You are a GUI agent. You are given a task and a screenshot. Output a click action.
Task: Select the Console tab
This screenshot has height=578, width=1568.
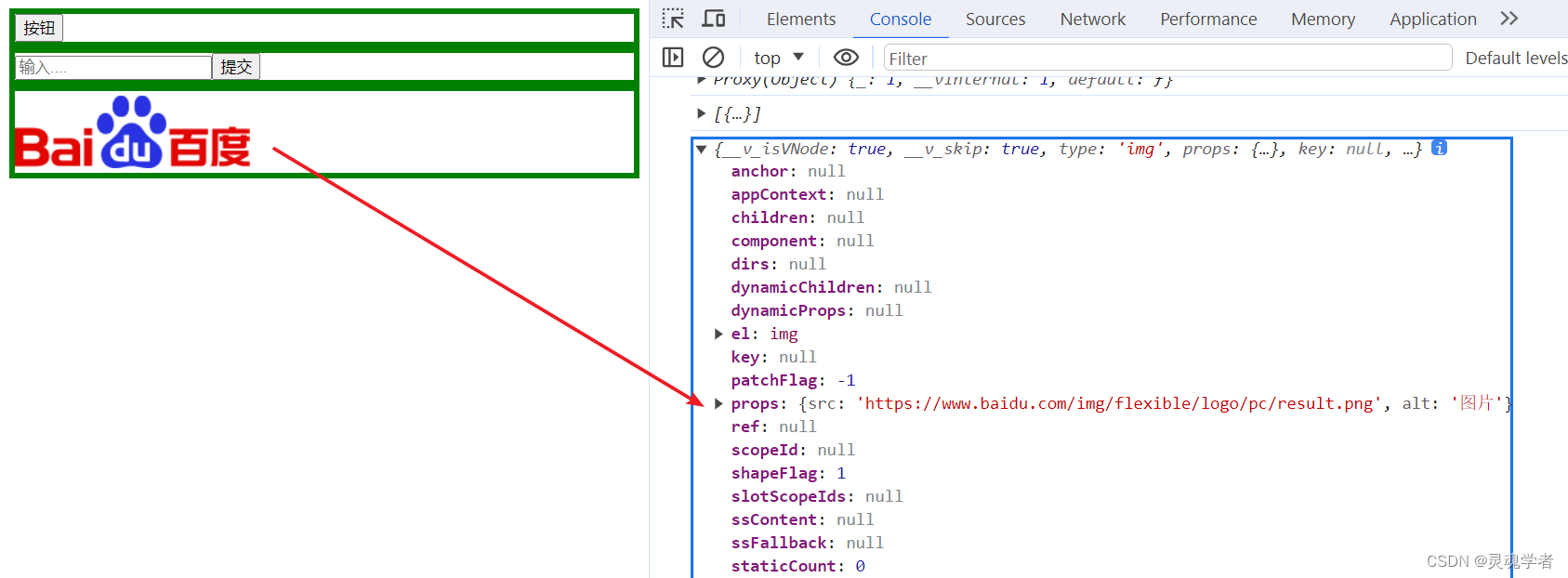pyautogui.click(x=901, y=19)
